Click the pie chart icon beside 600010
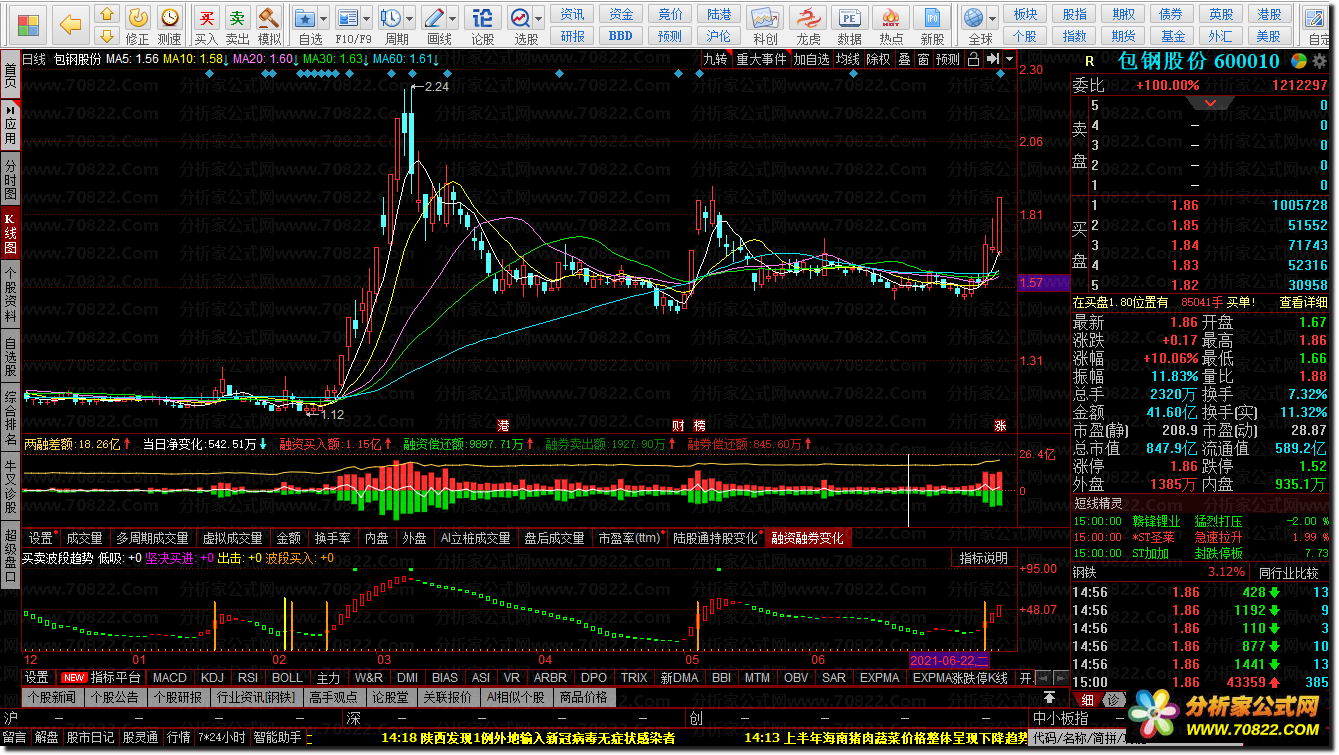The height and width of the screenshot is (755, 1339). (x=1298, y=61)
